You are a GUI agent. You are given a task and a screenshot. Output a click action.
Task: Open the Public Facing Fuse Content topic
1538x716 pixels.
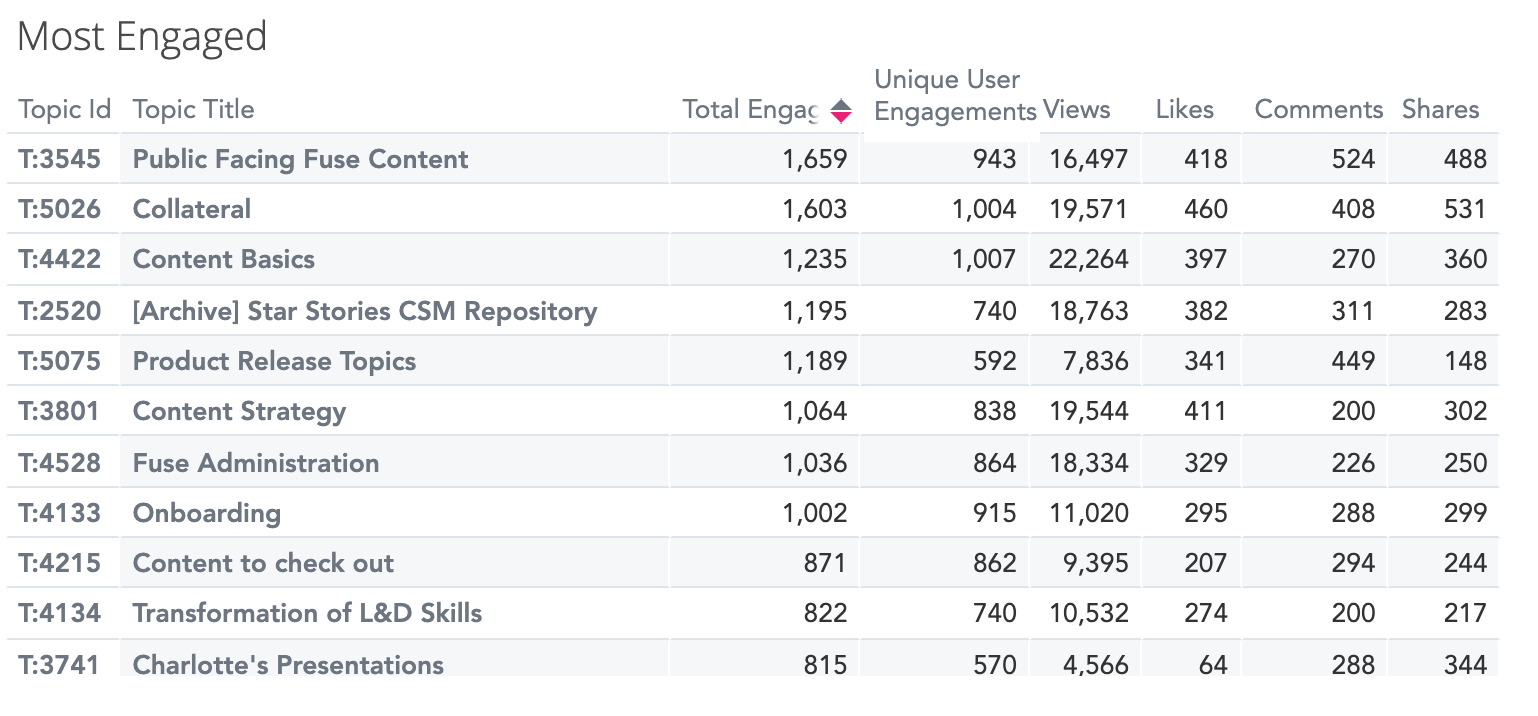[x=300, y=159]
